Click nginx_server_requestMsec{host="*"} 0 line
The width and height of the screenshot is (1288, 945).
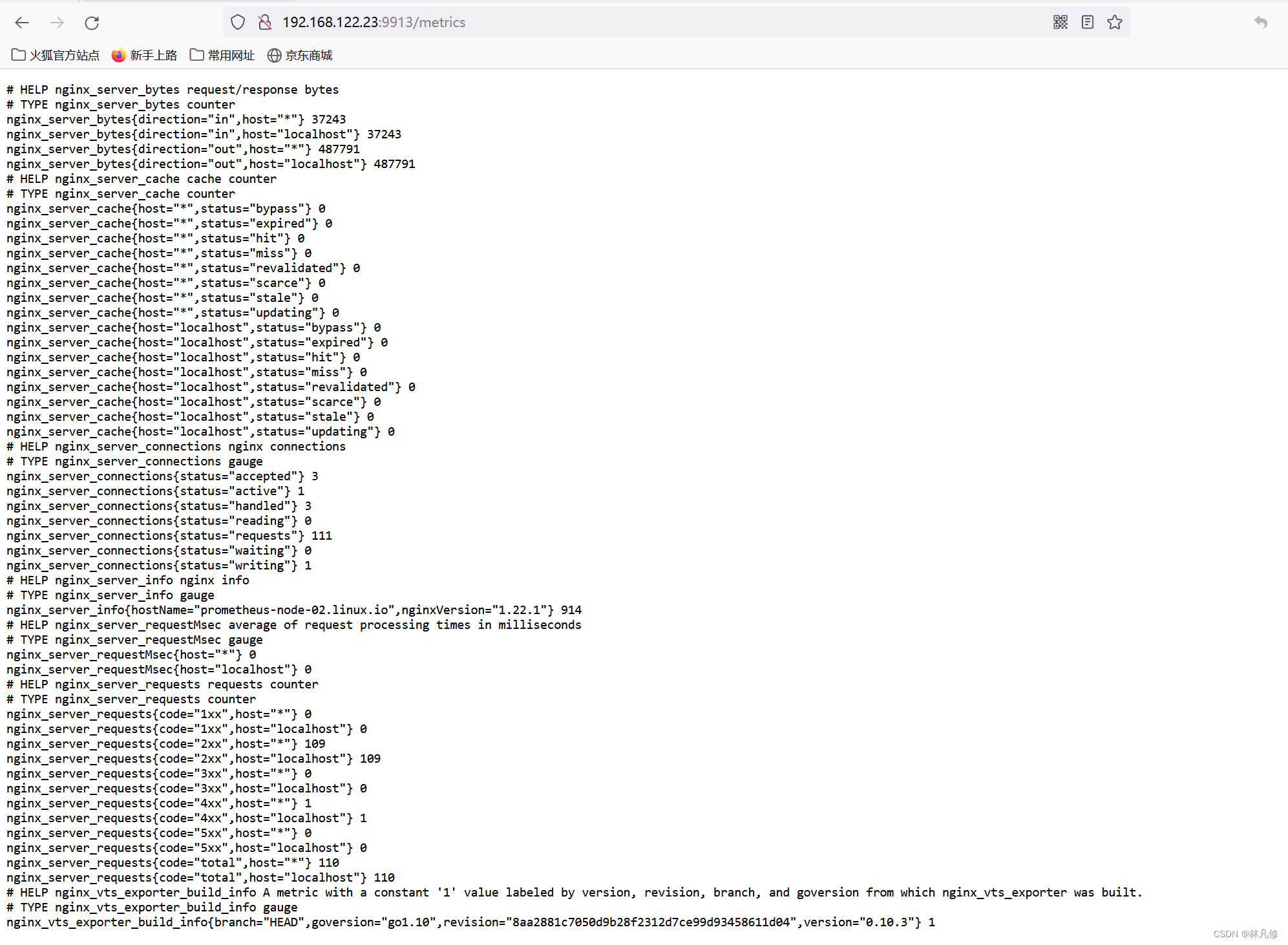point(131,655)
